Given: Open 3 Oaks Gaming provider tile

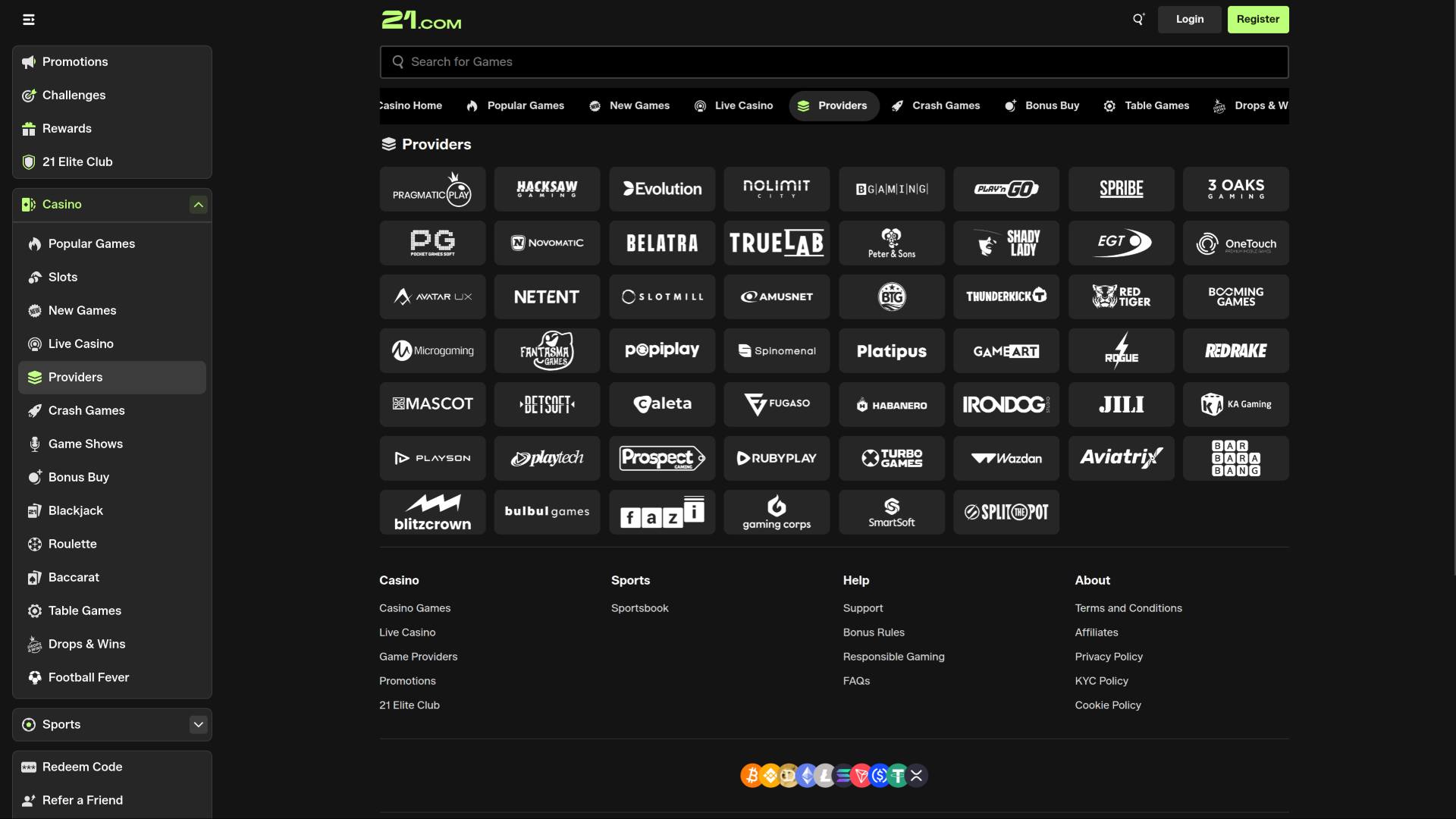Looking at the screenshot, I should (x=1236, y=189).
